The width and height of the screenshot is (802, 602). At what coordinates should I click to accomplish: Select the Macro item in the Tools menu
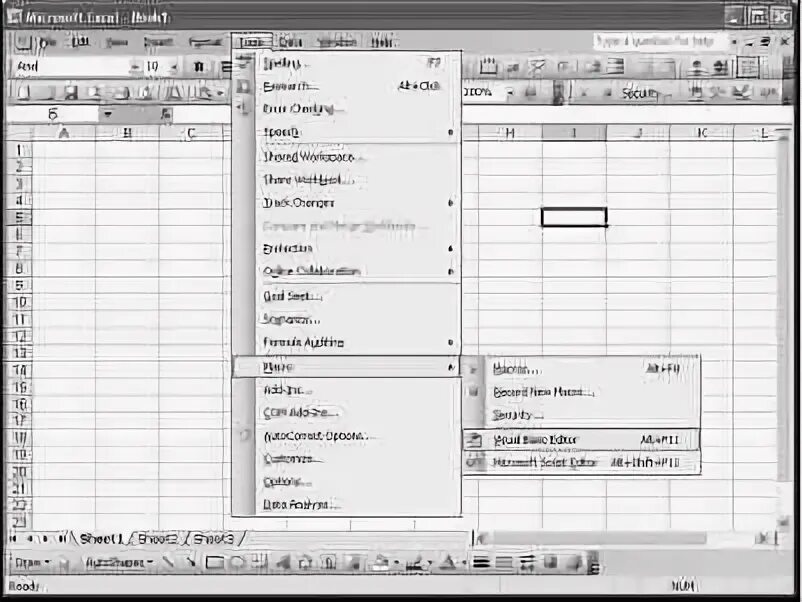click(346, 367)
